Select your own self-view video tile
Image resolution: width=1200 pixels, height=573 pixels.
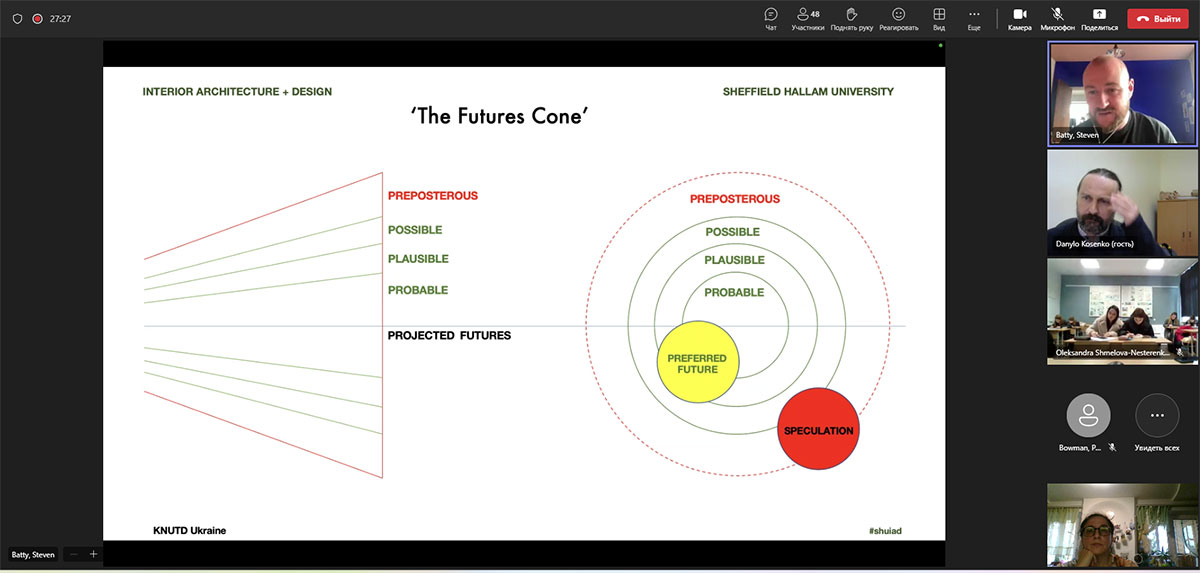(1121, 525)
